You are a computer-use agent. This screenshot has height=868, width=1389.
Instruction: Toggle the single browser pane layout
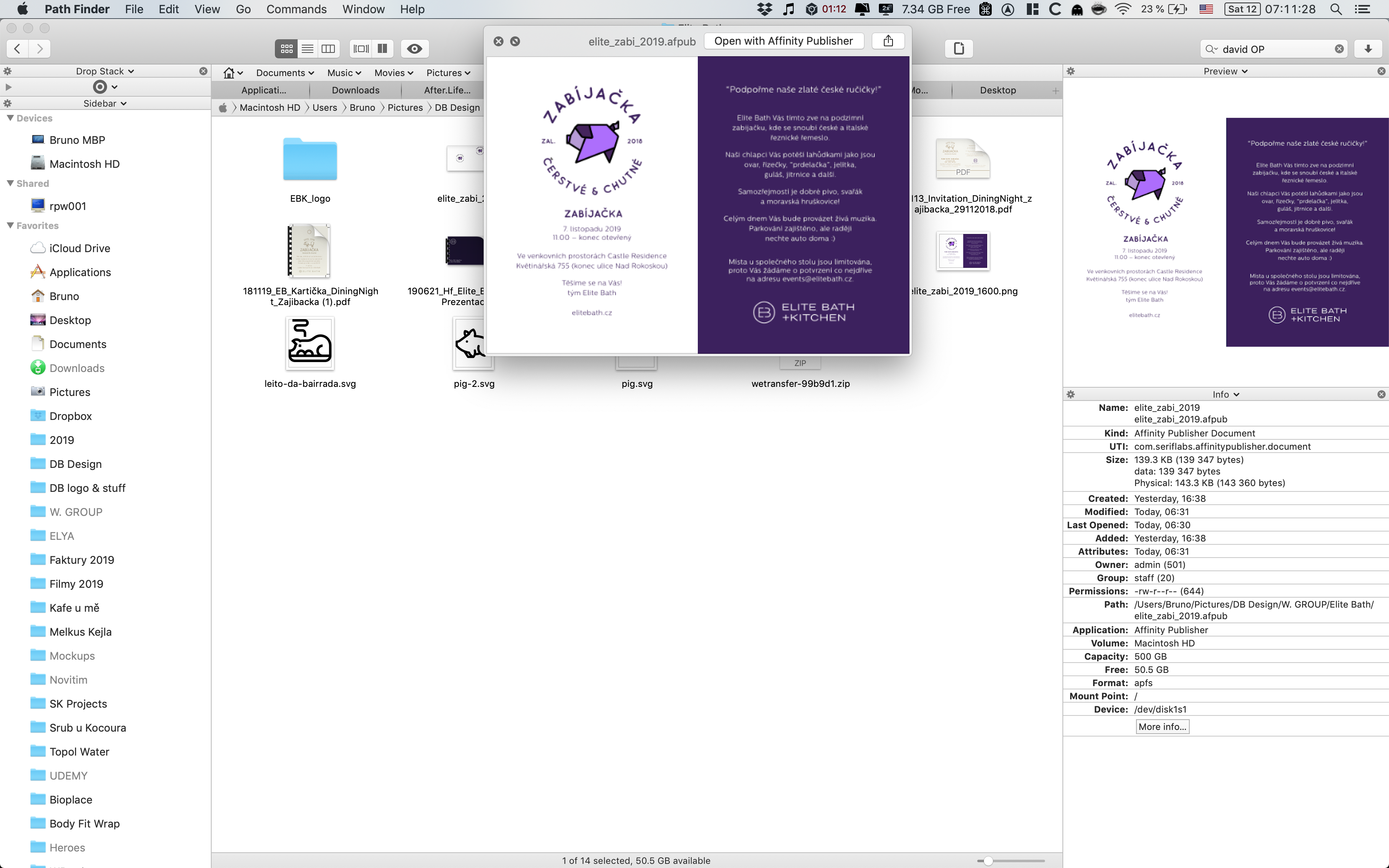coord(361,49)
